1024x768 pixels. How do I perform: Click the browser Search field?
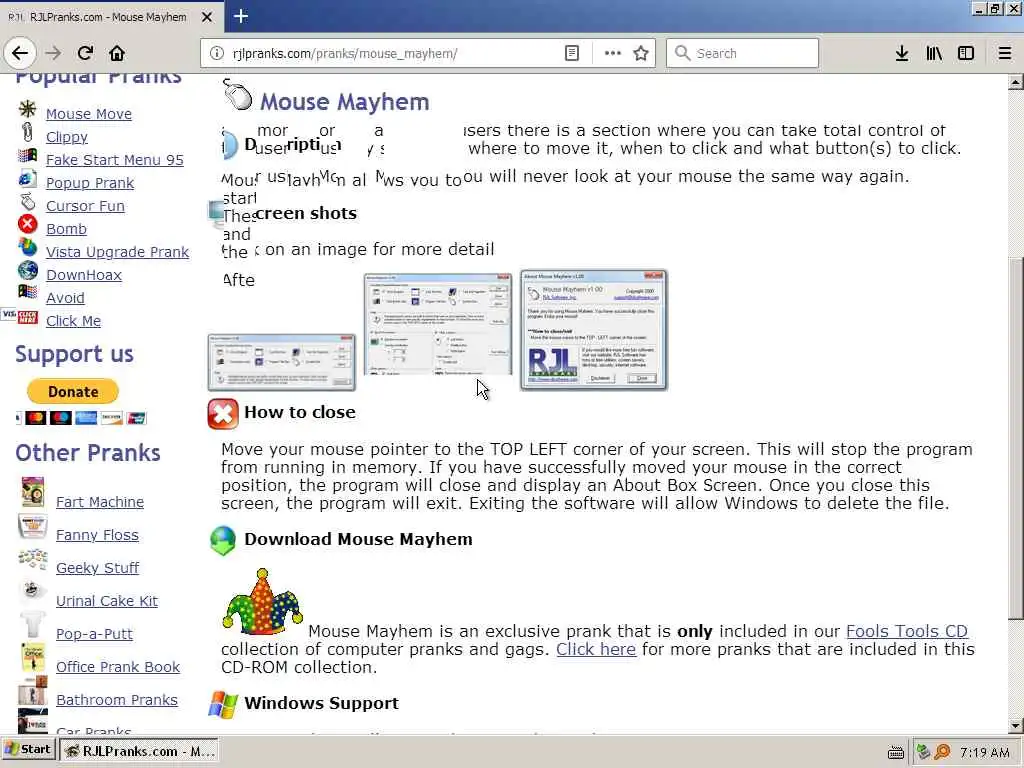(x=742, y=53)
